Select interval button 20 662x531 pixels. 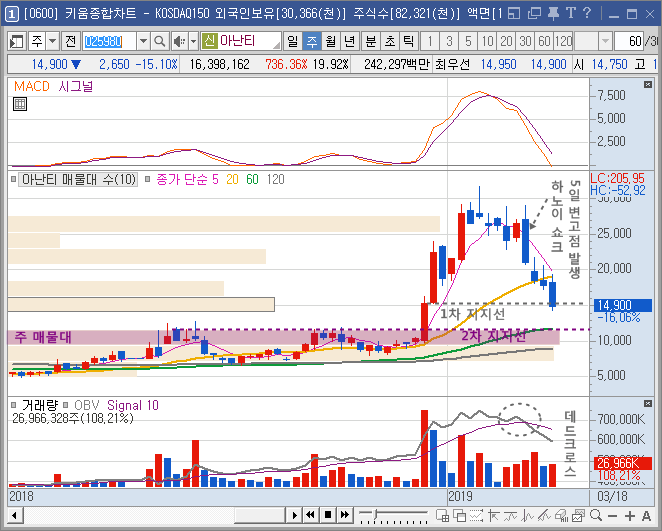(x=506, y=41)
